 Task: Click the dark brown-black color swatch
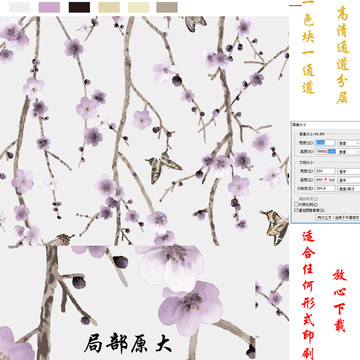click(x=79, y=7)
